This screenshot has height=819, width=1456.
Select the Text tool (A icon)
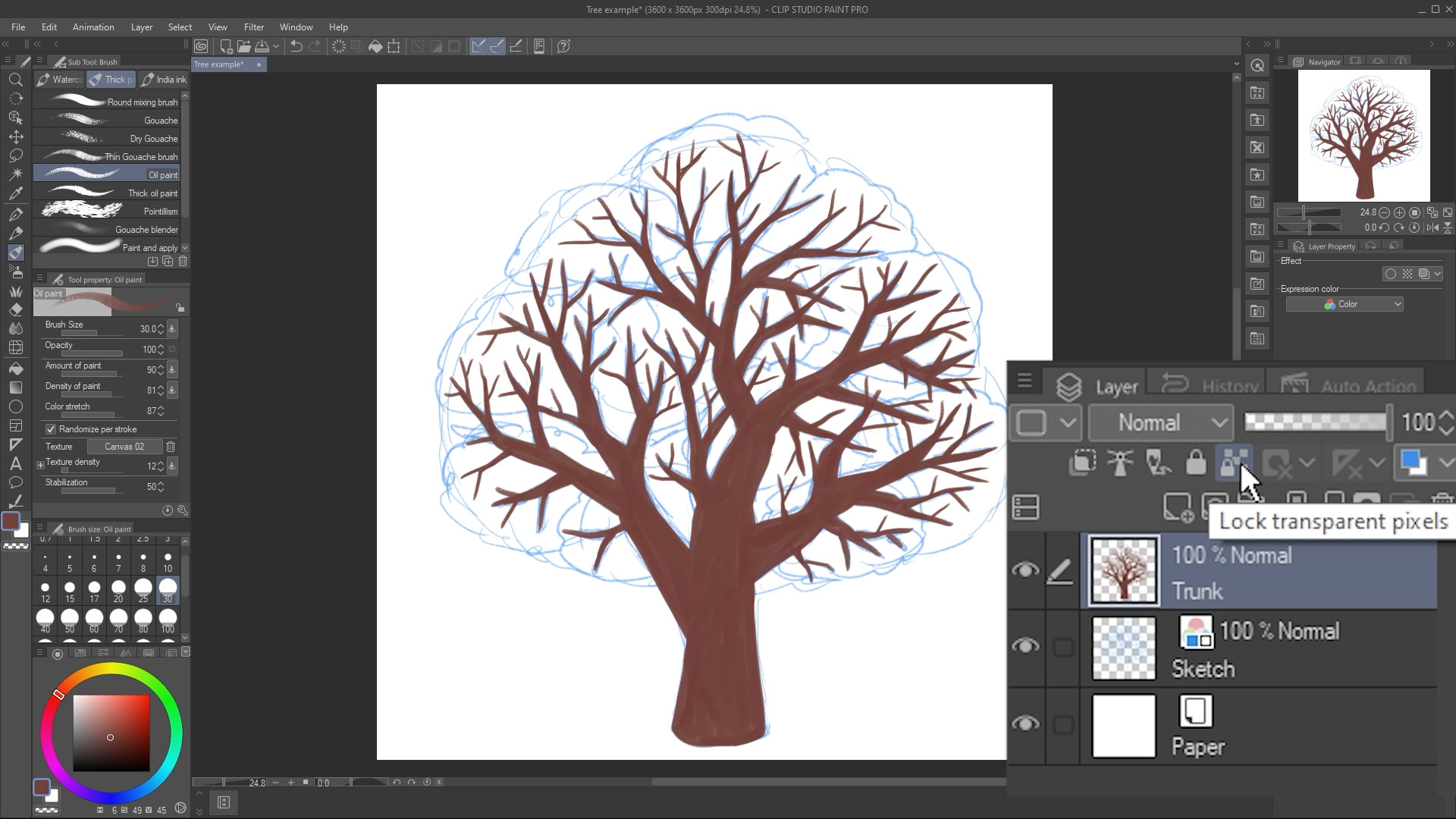[x=15, y=464]
